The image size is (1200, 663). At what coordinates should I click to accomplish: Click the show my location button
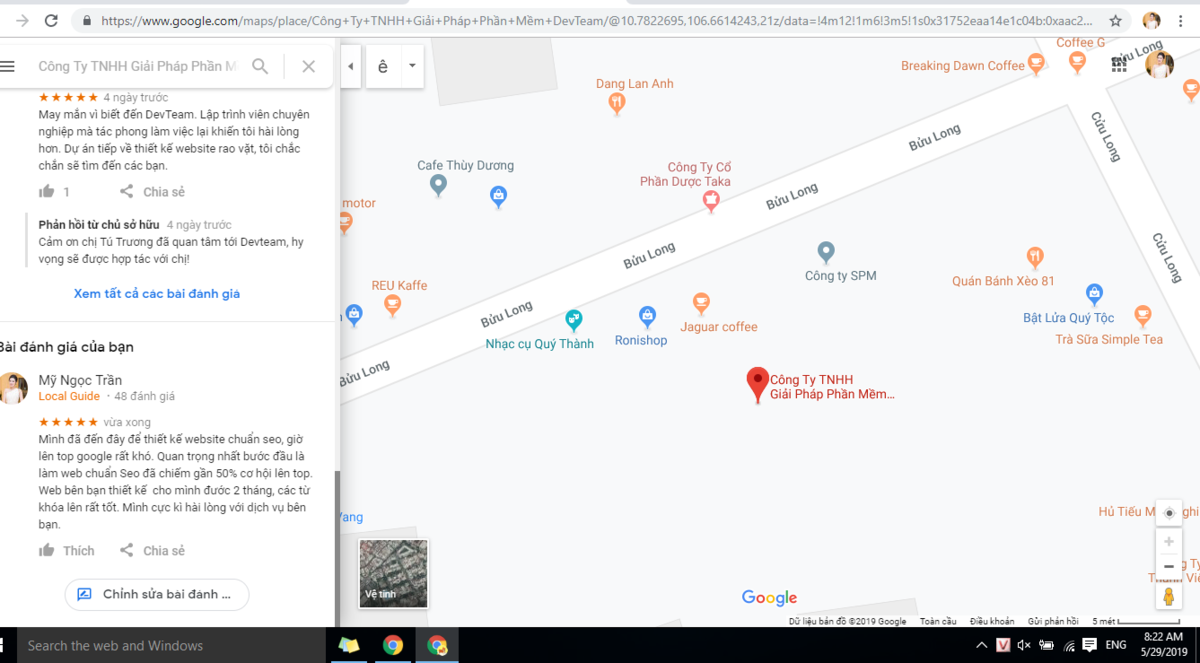pos(1168,513)
